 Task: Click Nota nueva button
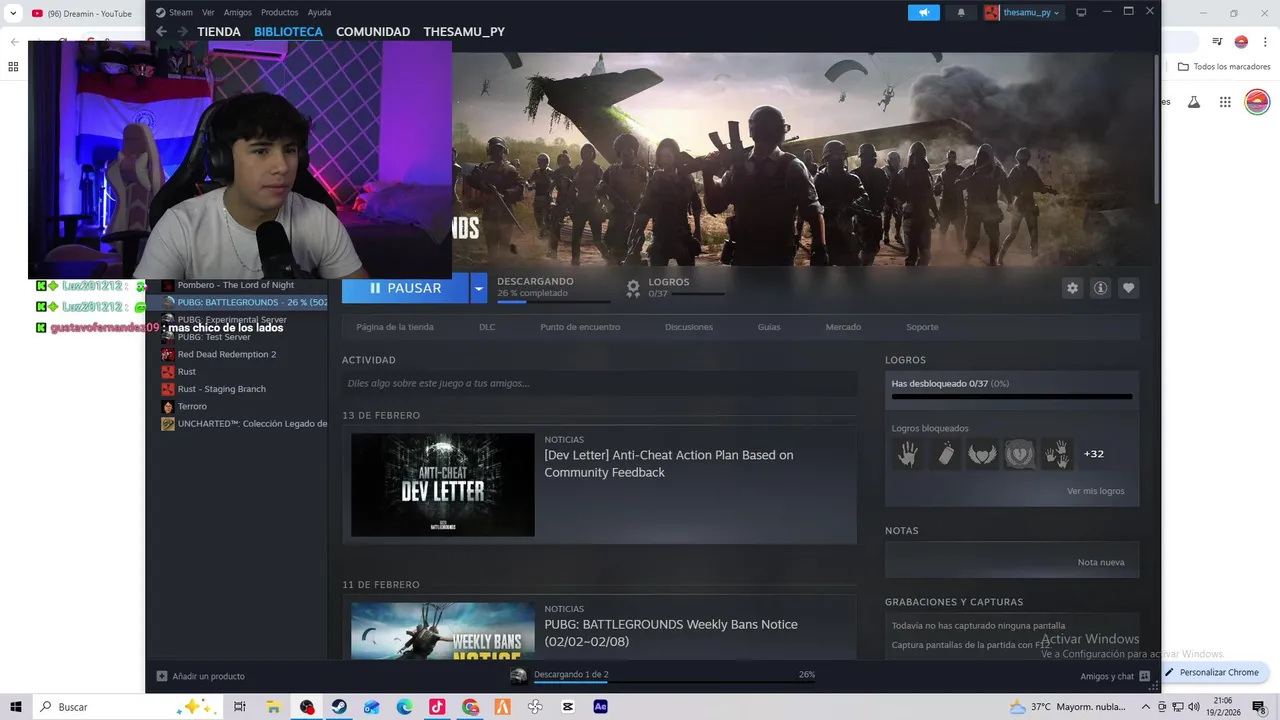pos(1101,562)
